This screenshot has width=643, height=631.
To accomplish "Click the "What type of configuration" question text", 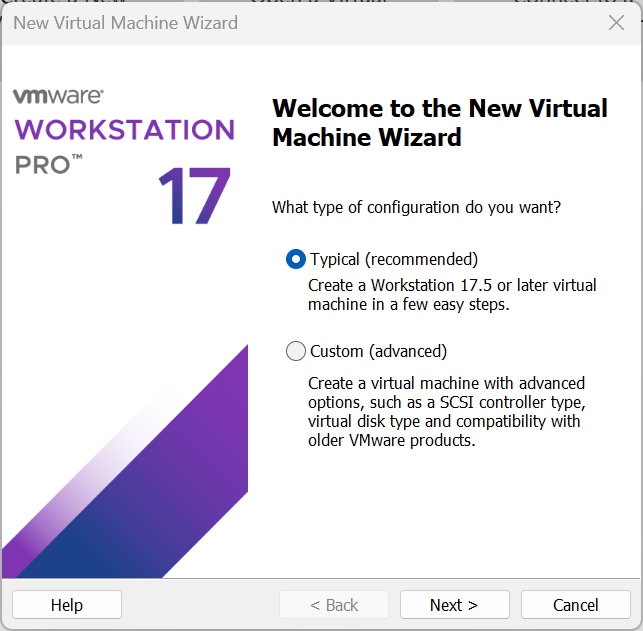I will [x=416, y=208].
